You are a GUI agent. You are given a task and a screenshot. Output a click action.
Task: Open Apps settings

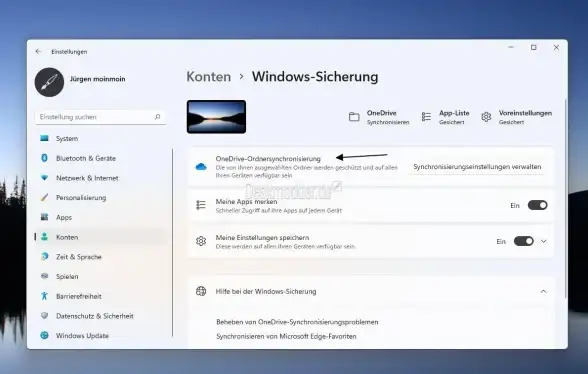[x=100, y=217]
